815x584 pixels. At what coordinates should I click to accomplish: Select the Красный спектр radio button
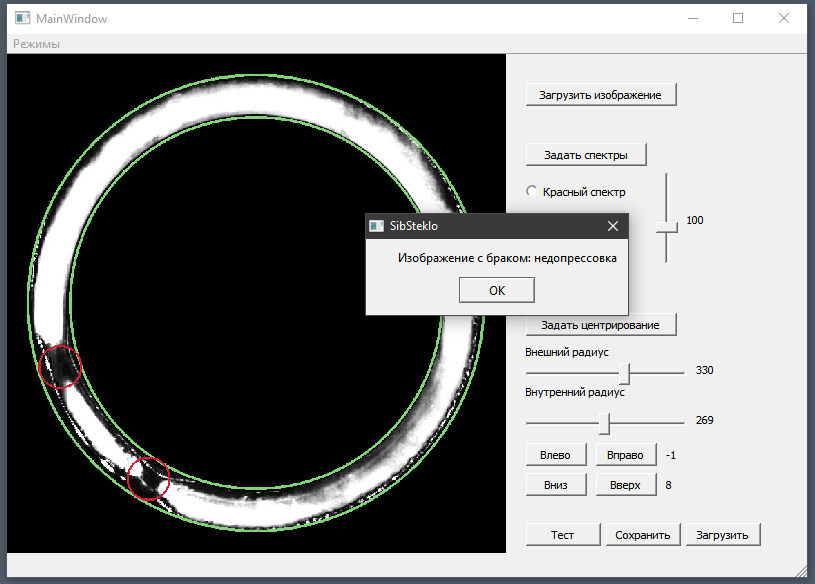[531, 191]
